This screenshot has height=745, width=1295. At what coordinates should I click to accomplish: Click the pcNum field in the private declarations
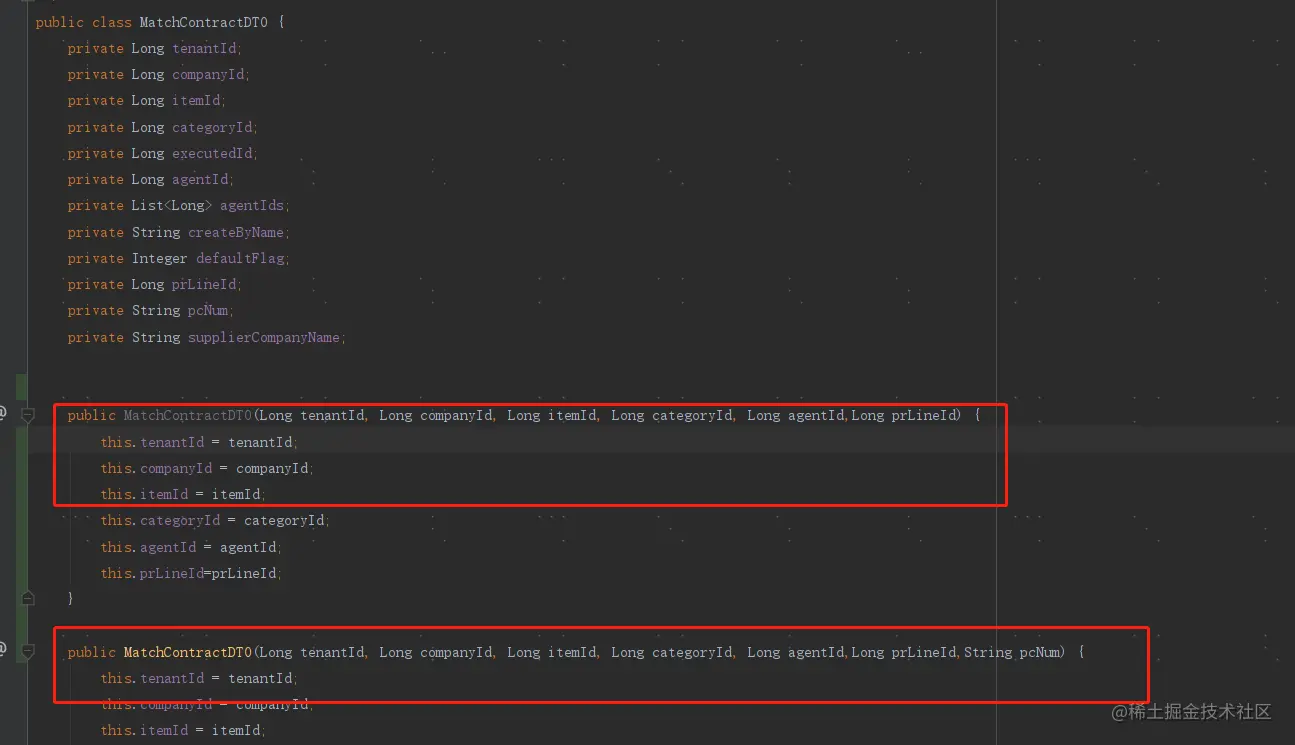point(208,310)
